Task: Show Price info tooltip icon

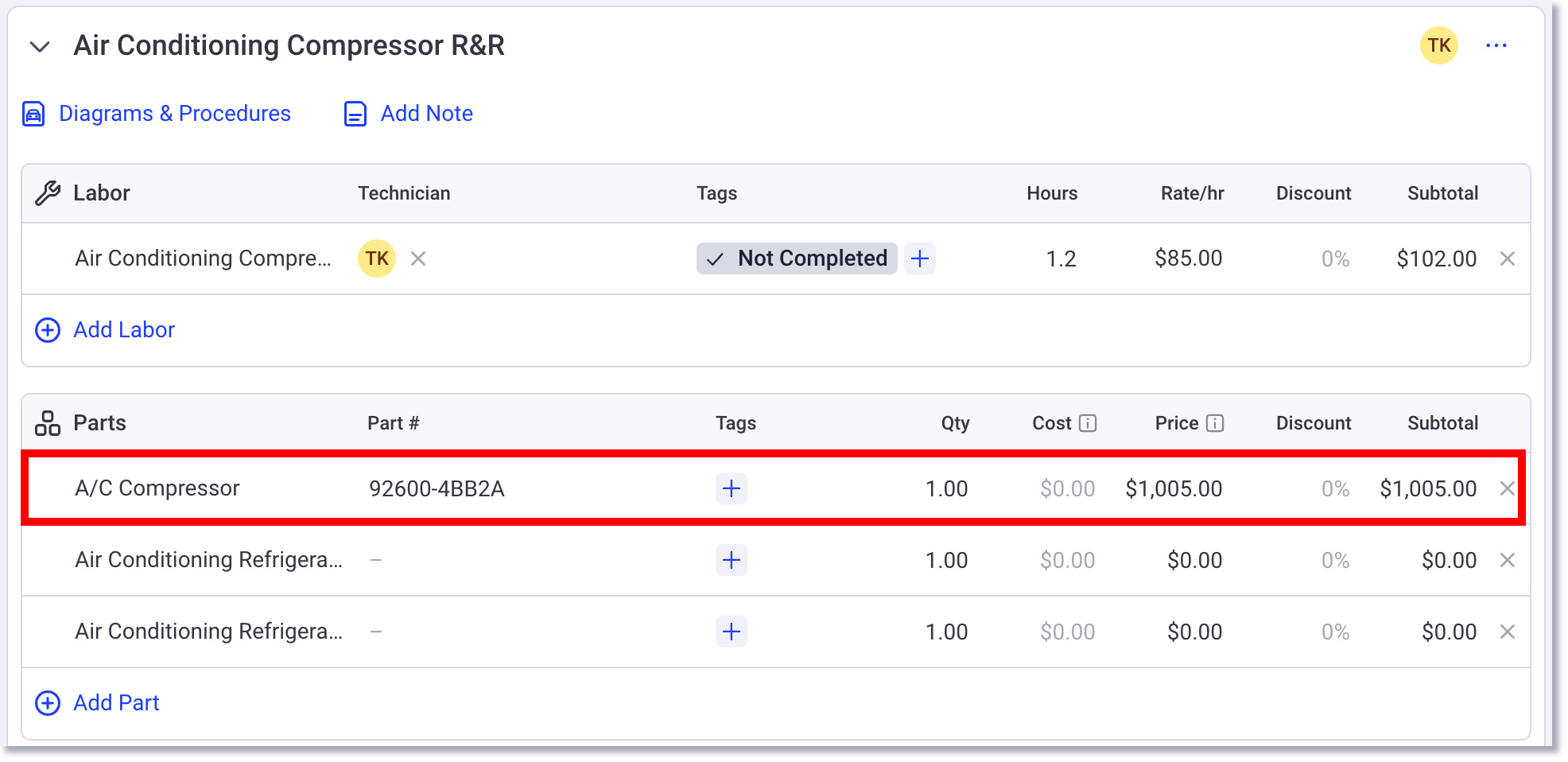Action: (1215, 423)
